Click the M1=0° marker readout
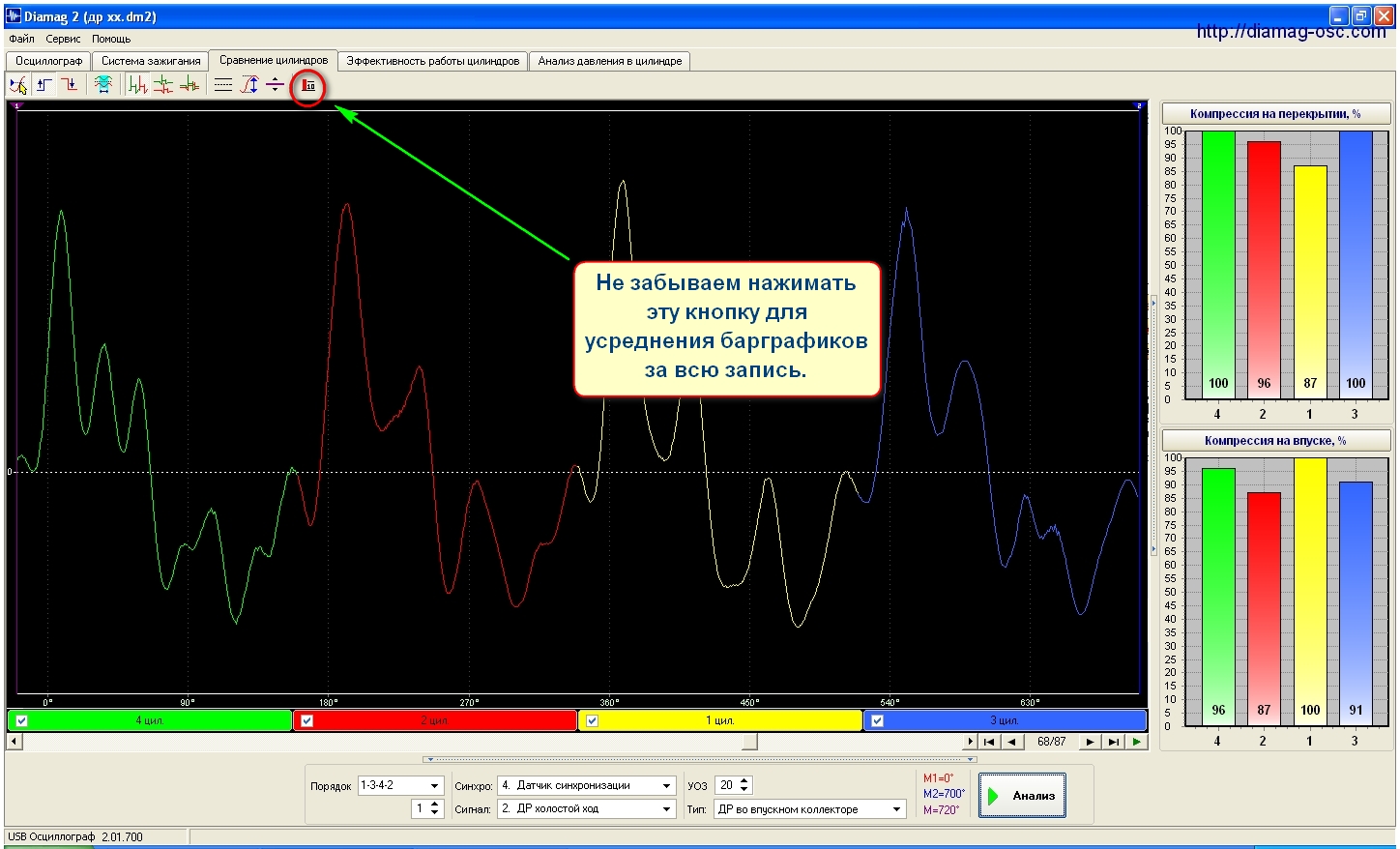This screenshot has width=1400, height=849. [938, 778]
